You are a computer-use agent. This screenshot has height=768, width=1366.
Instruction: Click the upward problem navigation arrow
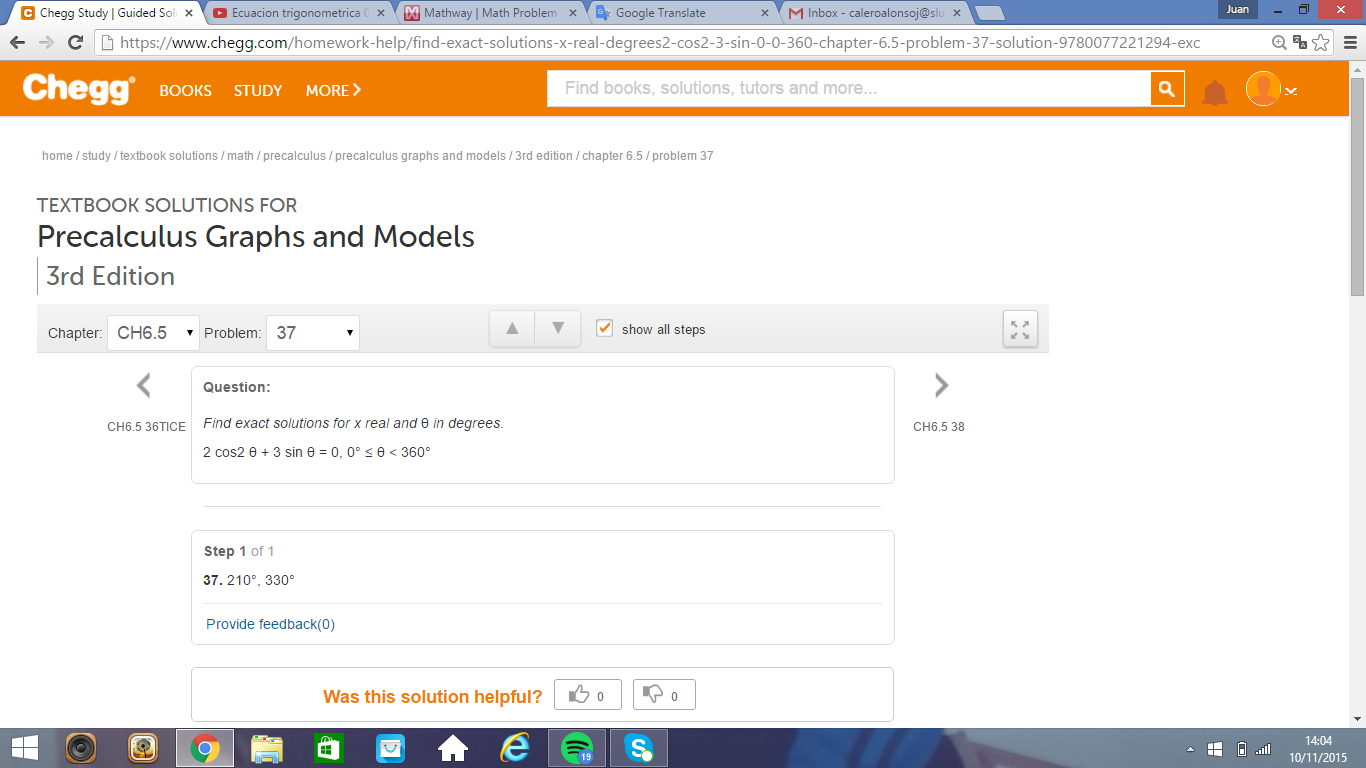point(511,328)
